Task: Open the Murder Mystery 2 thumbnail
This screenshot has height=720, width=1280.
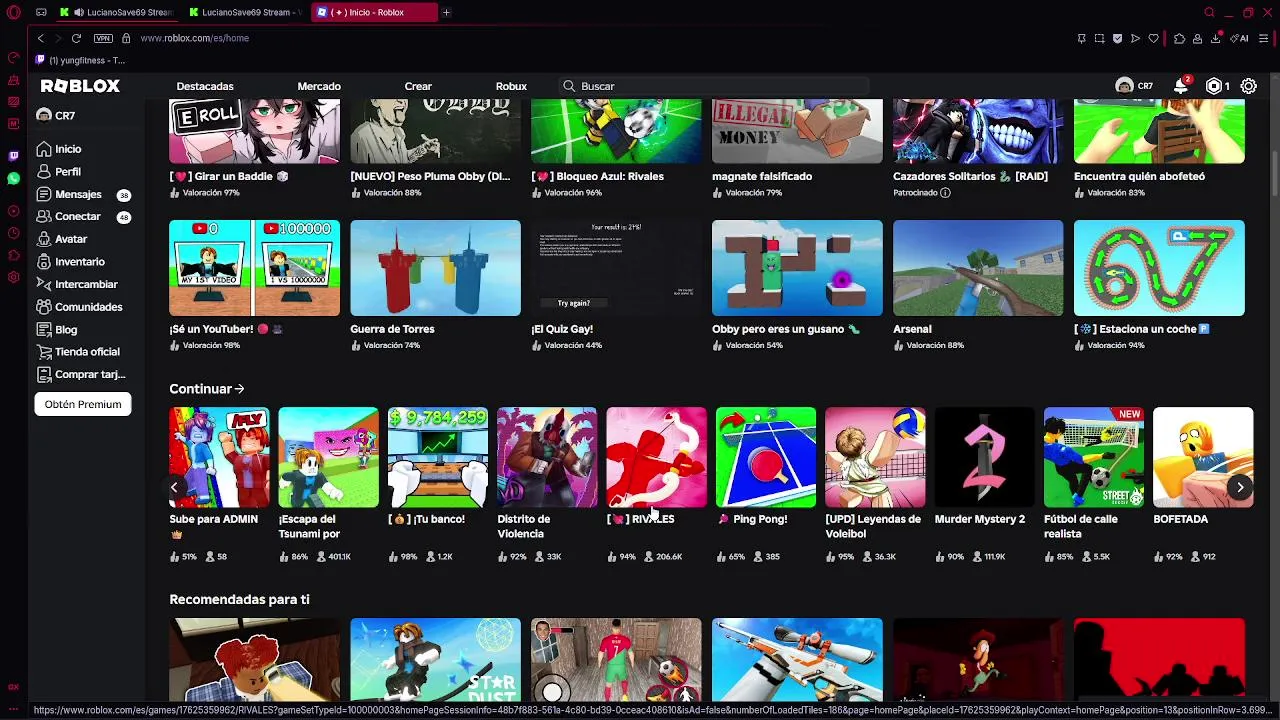Action: tap(984, 457)
